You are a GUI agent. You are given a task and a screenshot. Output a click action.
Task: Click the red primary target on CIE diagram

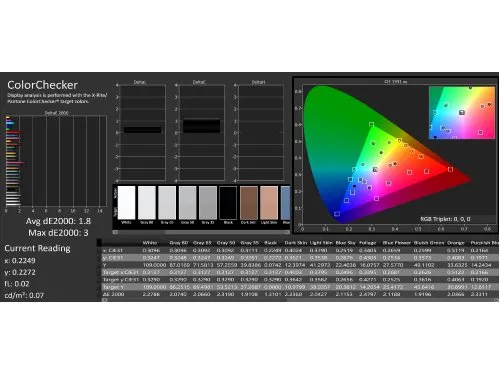[450, 169]
